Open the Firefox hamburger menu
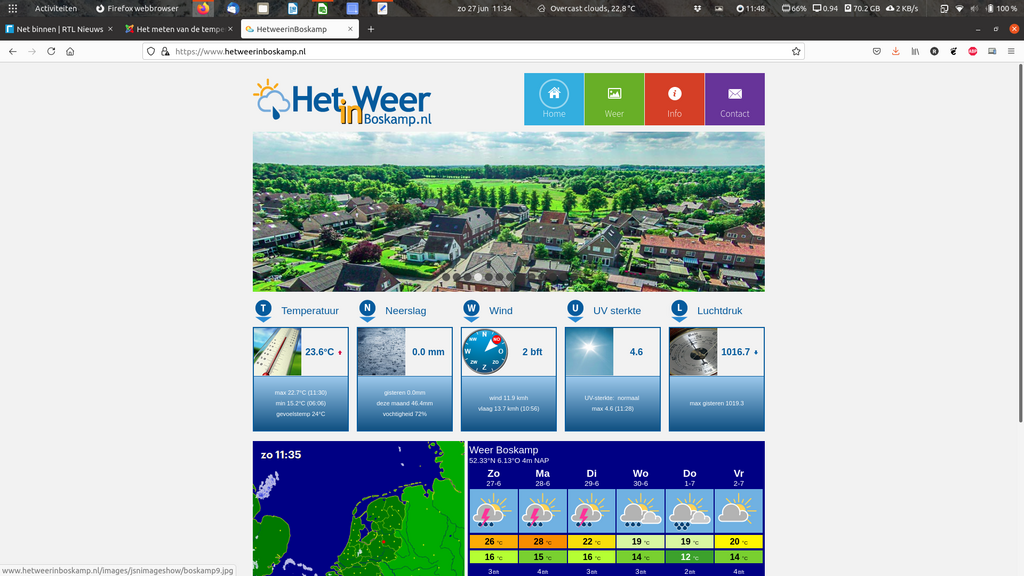 (x=1009, y=51)
